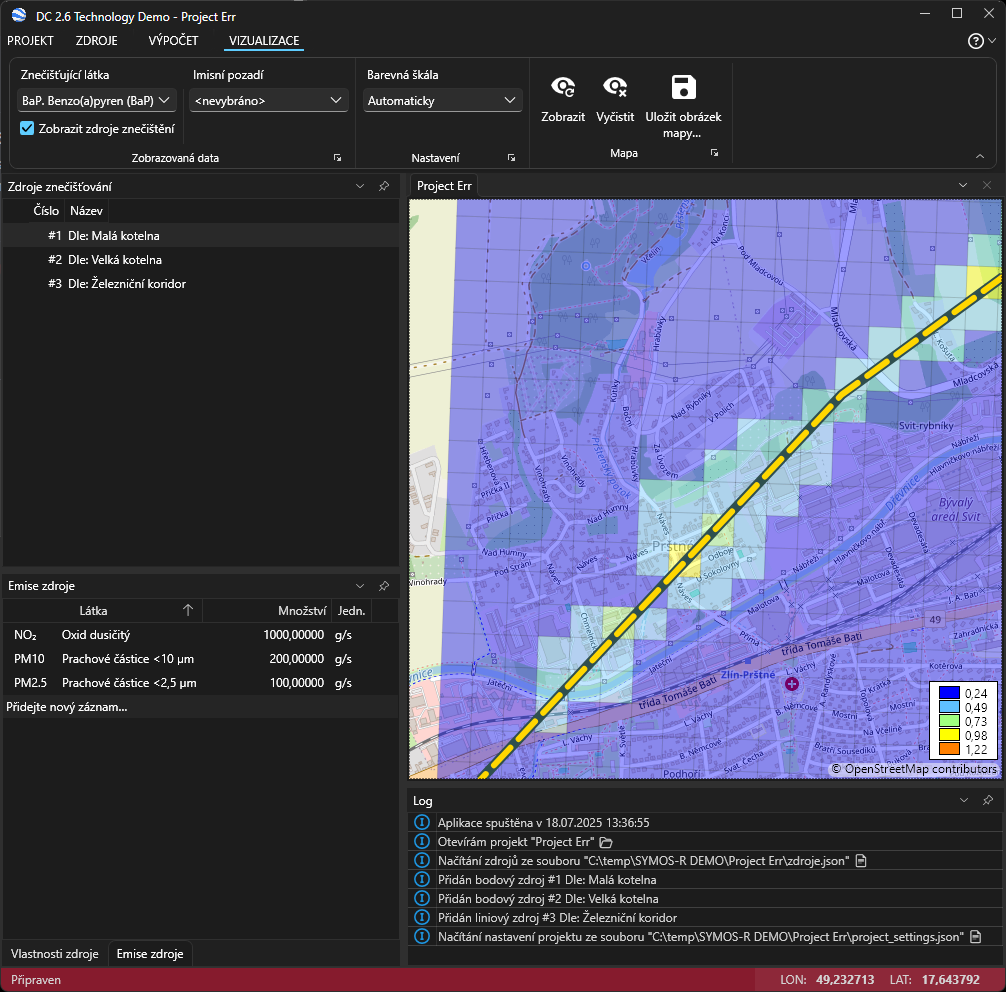1006x992 pixels.
Task: Open the Znečišťující látka dropdown
Action: 97,100
